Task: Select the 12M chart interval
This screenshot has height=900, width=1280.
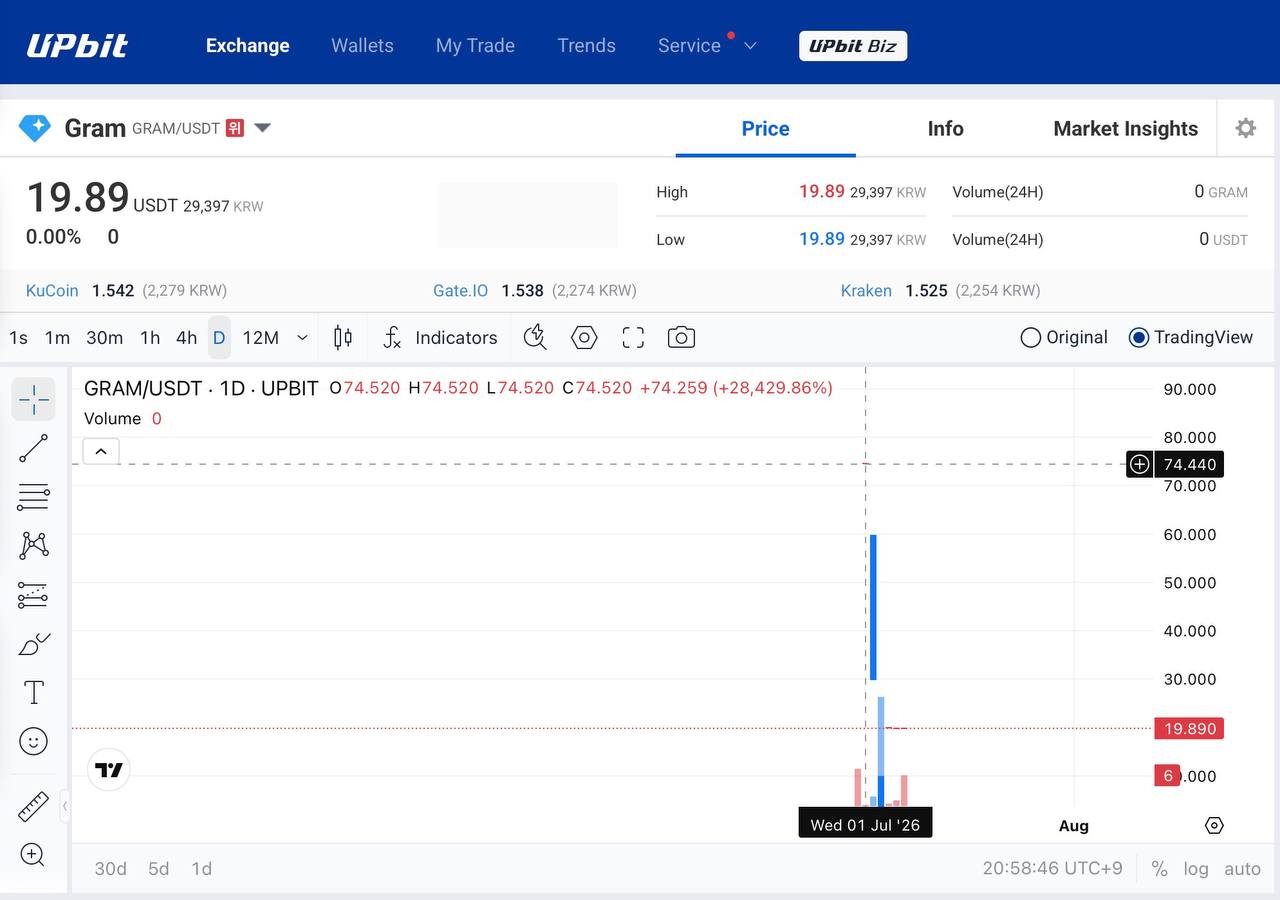Action: click(260, 338)
